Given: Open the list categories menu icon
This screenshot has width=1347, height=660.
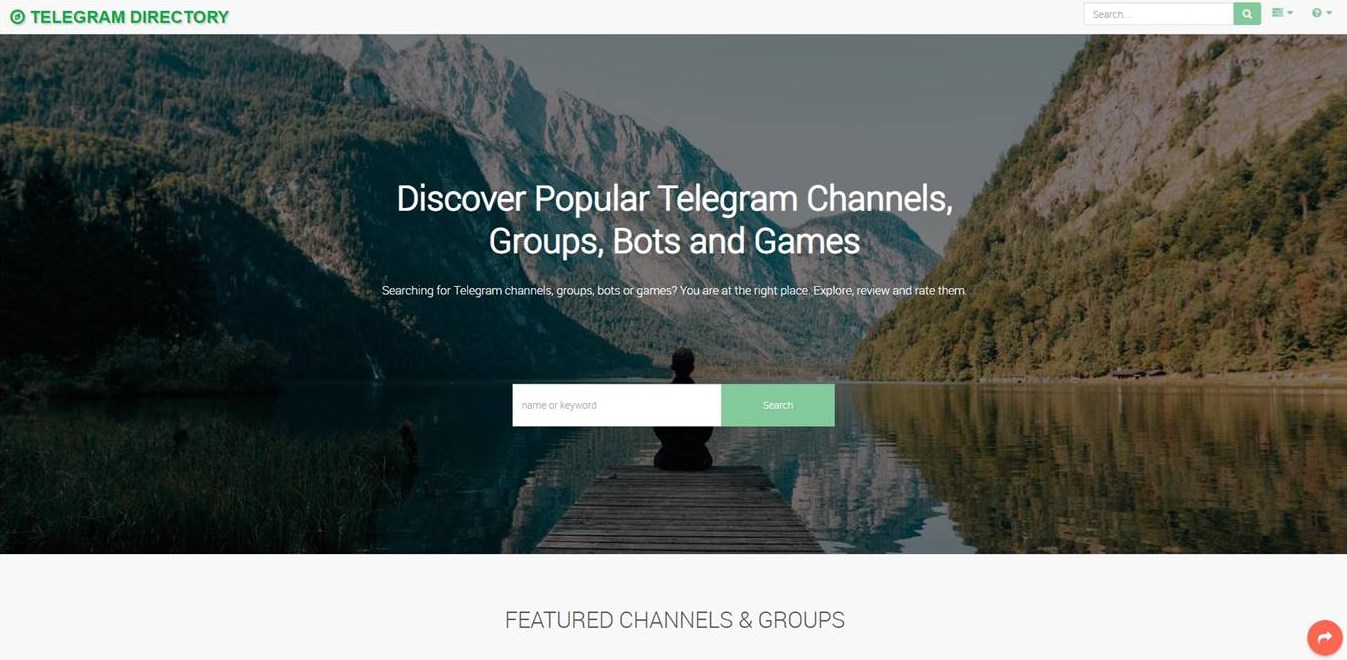Looking at the screenshot, I should pyautogui.click(x=1277, y=13).
